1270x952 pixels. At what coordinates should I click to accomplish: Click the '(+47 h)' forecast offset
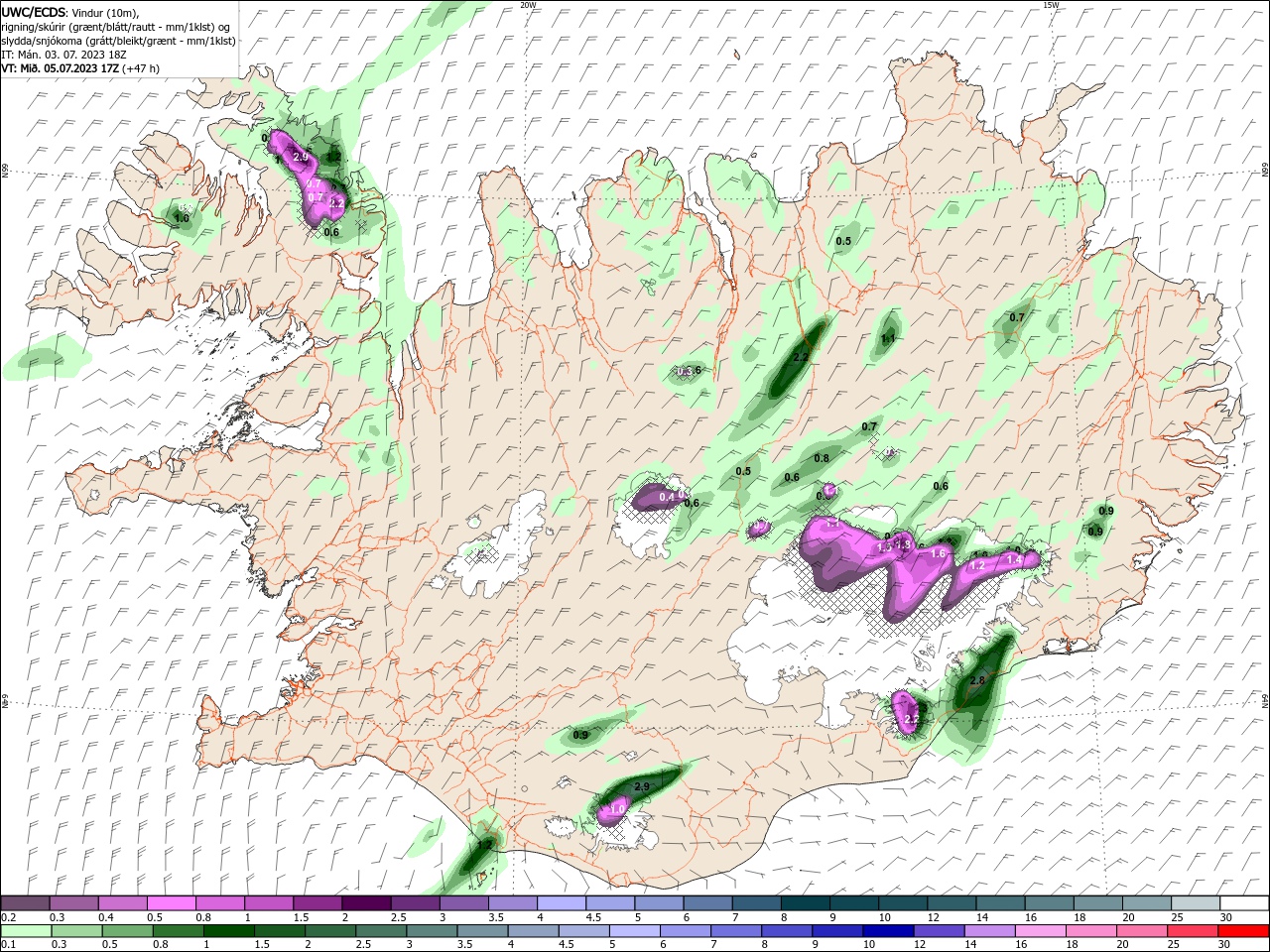[141, 68]
